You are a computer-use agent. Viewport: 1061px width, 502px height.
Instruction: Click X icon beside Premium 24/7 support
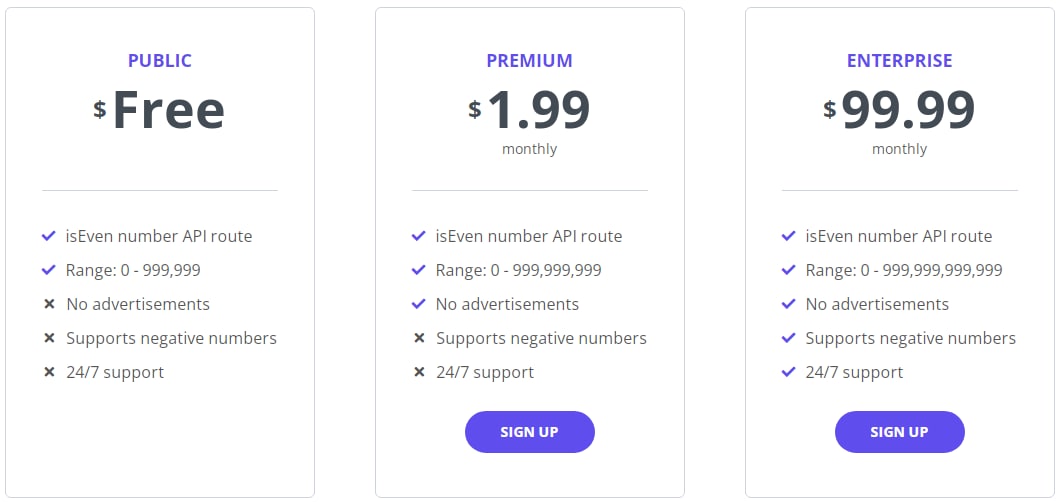(419, 372)
